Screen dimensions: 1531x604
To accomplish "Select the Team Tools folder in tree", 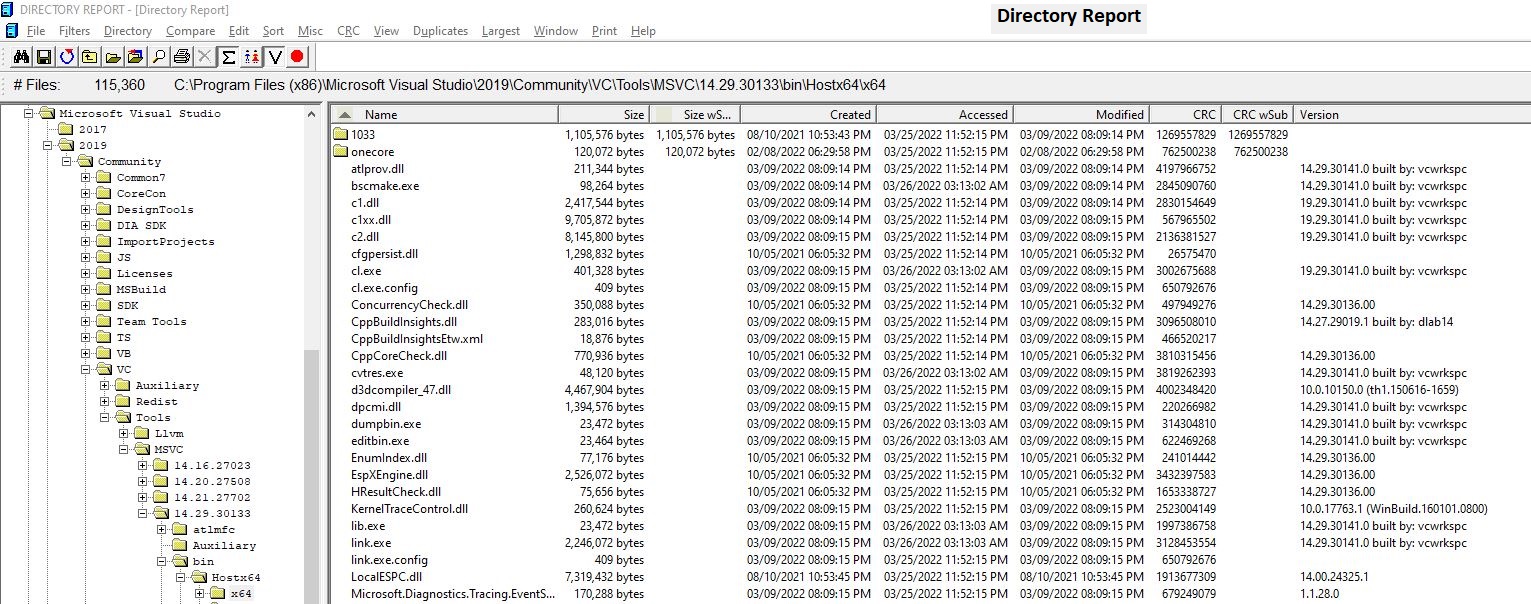I will [151, 322].
